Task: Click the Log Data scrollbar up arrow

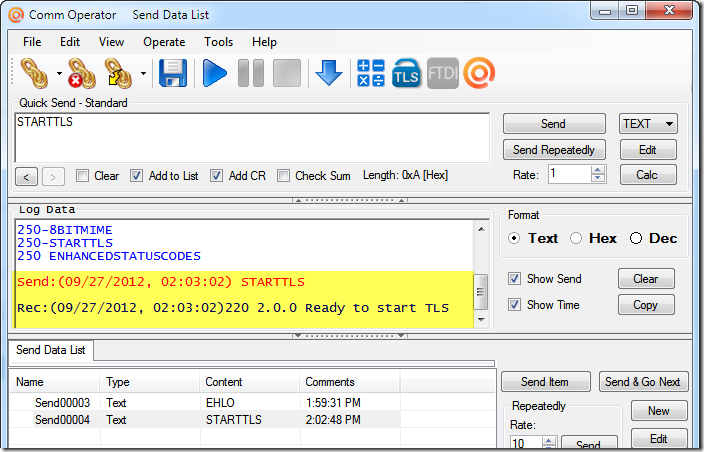Action: pos(481,229)
